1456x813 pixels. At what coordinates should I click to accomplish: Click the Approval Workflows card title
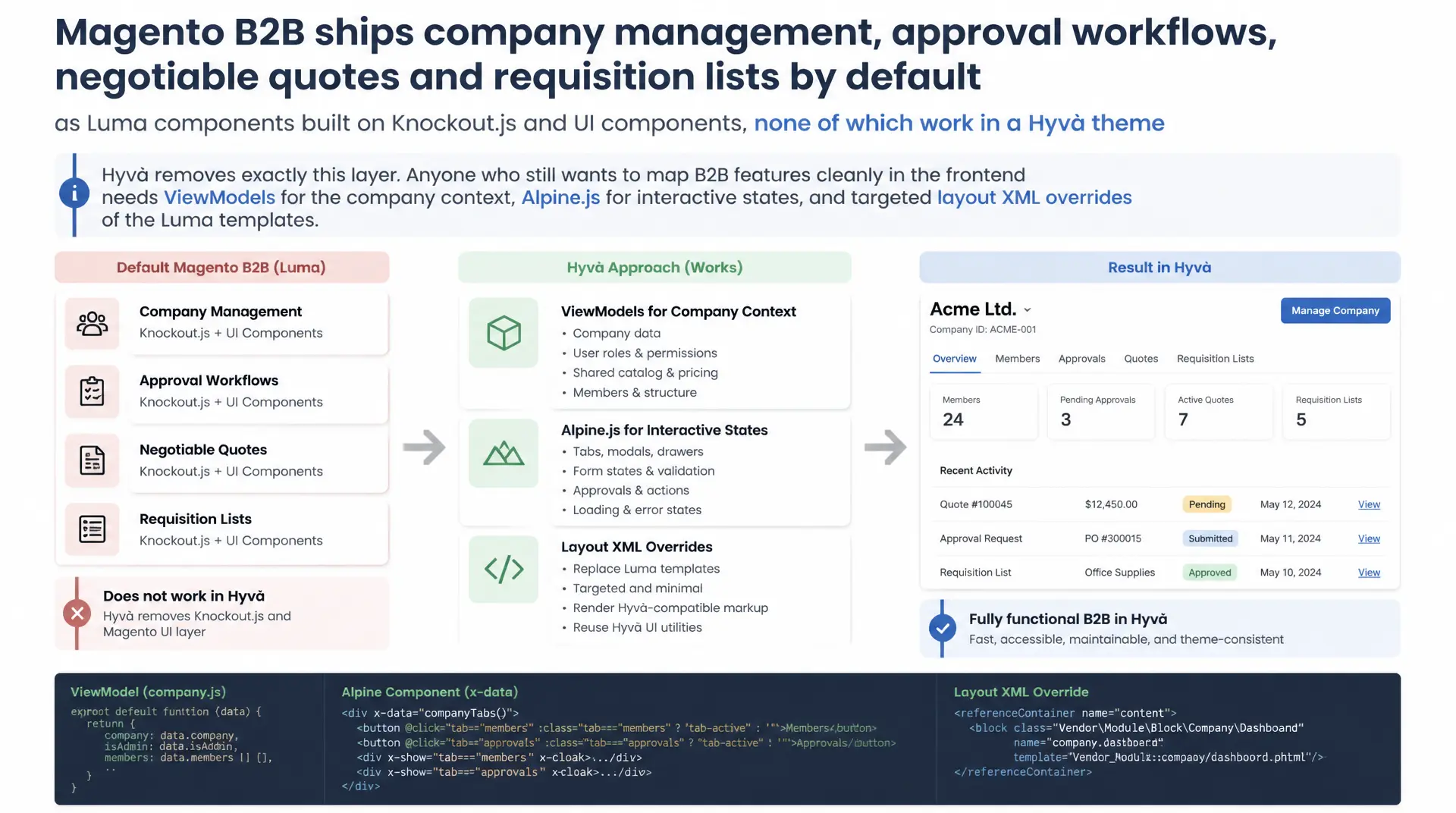[209, 381]
